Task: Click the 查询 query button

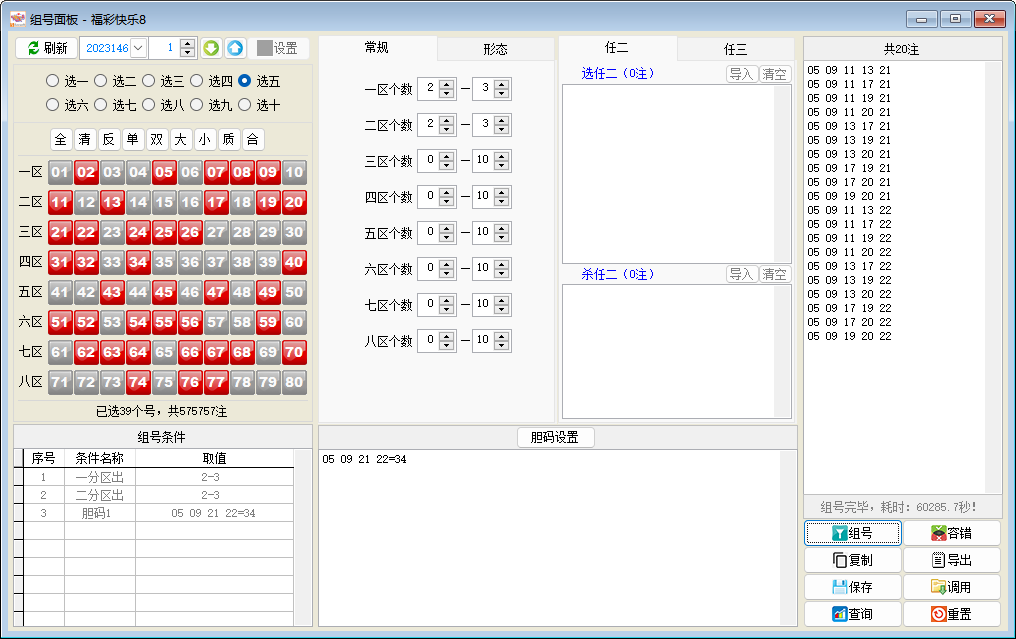Action: (x=852, y=614)
